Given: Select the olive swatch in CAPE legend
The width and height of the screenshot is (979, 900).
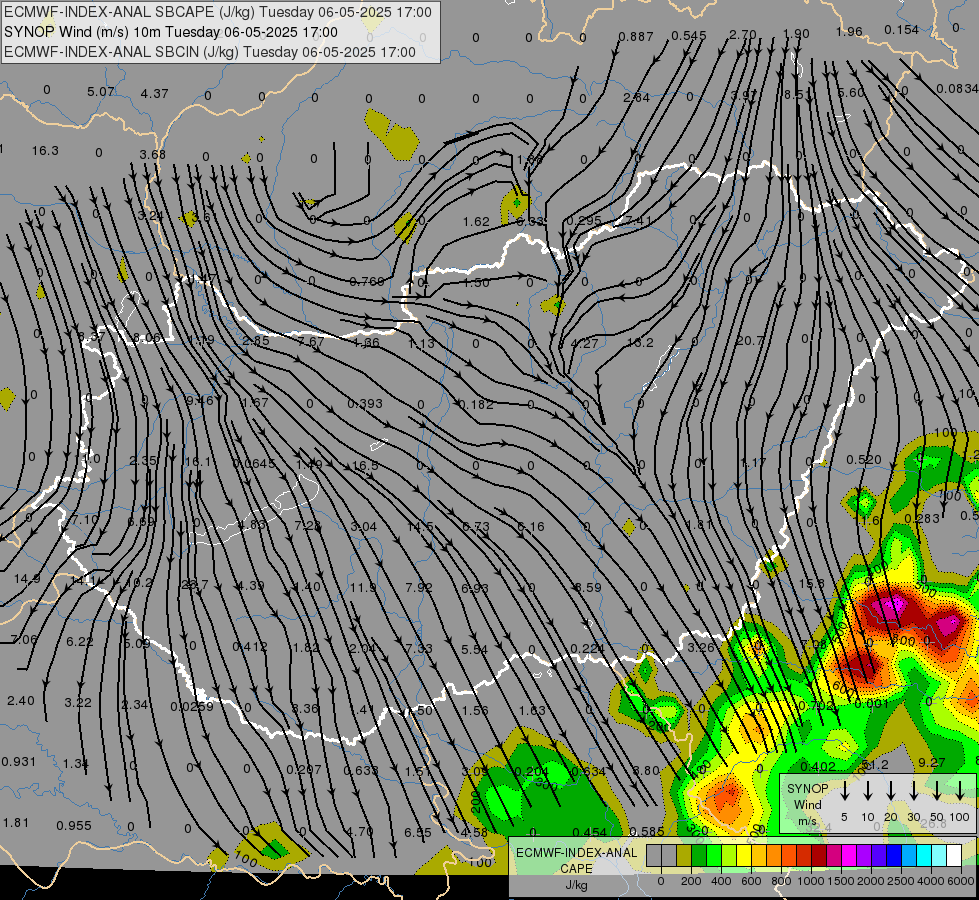Looking at the screenshot, I should (684, 856).
